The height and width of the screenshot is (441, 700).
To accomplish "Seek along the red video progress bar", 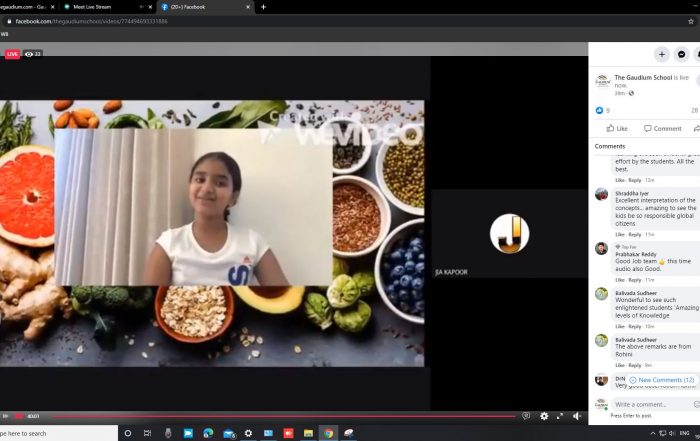I will (283, 416).
